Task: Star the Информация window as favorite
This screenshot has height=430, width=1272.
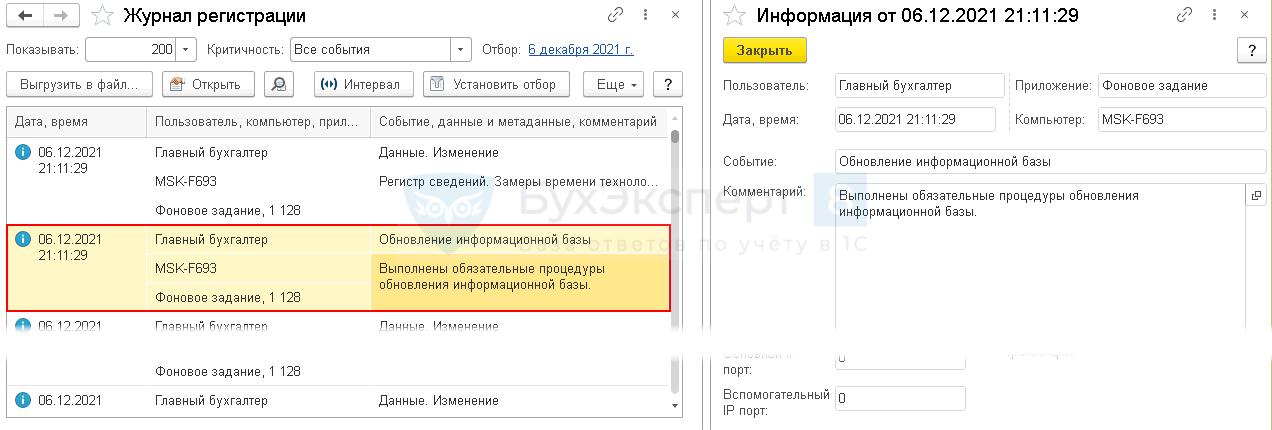Action: 735,15
